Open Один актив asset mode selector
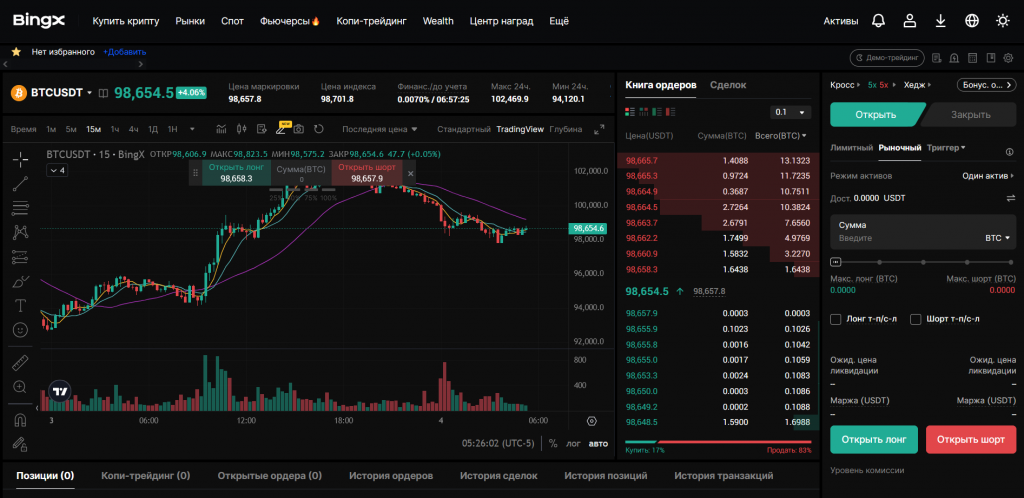The height and width of the screenshot is (498, 1024). [x=989, y=176]
